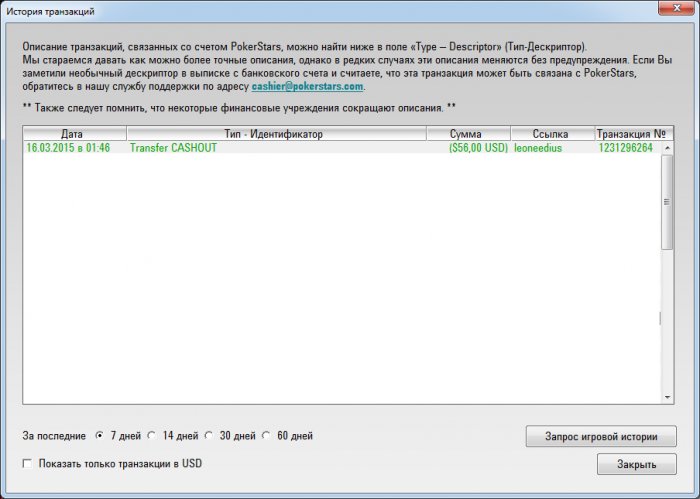Click the amount ($56,00 USD)

tap(479, 148)
